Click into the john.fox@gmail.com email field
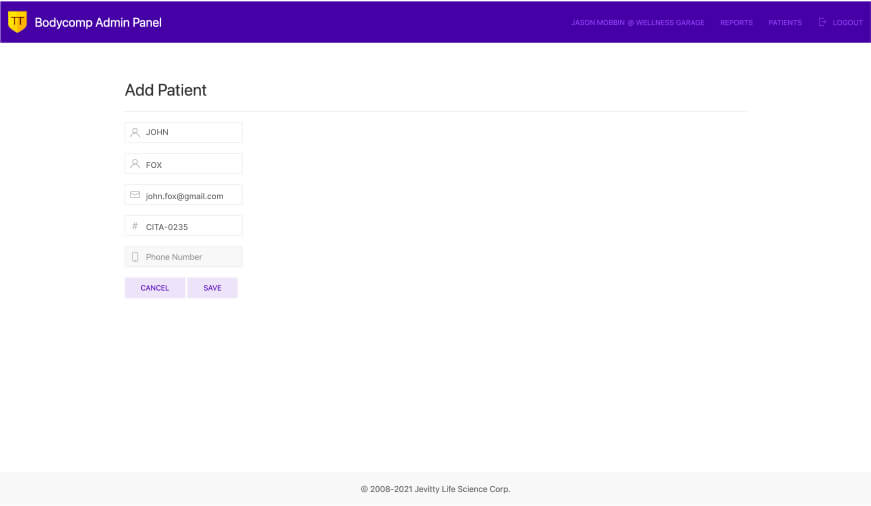The width and height of the screenshot is (871, 506). coord(190,195)
